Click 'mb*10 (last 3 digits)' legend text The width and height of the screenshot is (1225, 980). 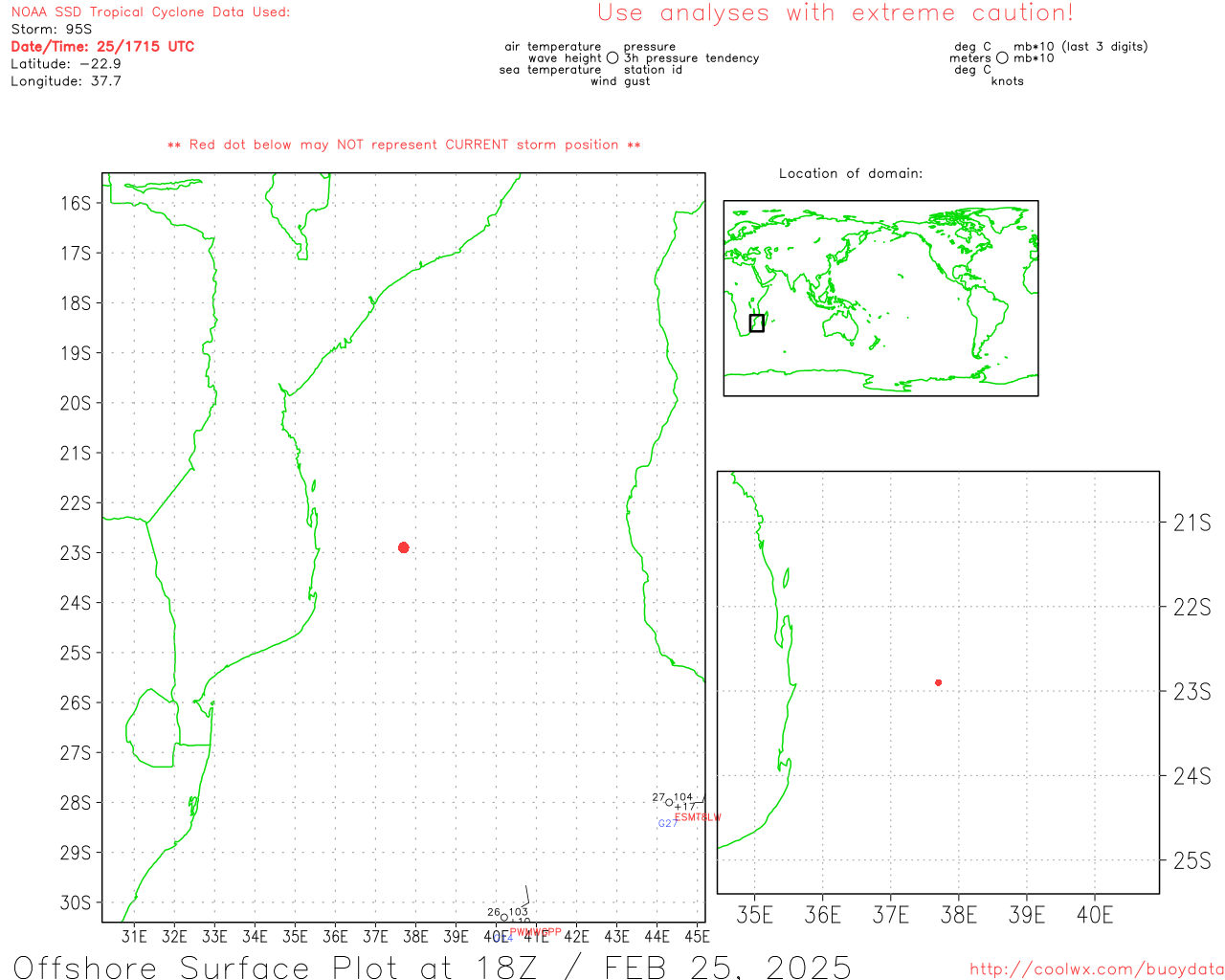1080,47
